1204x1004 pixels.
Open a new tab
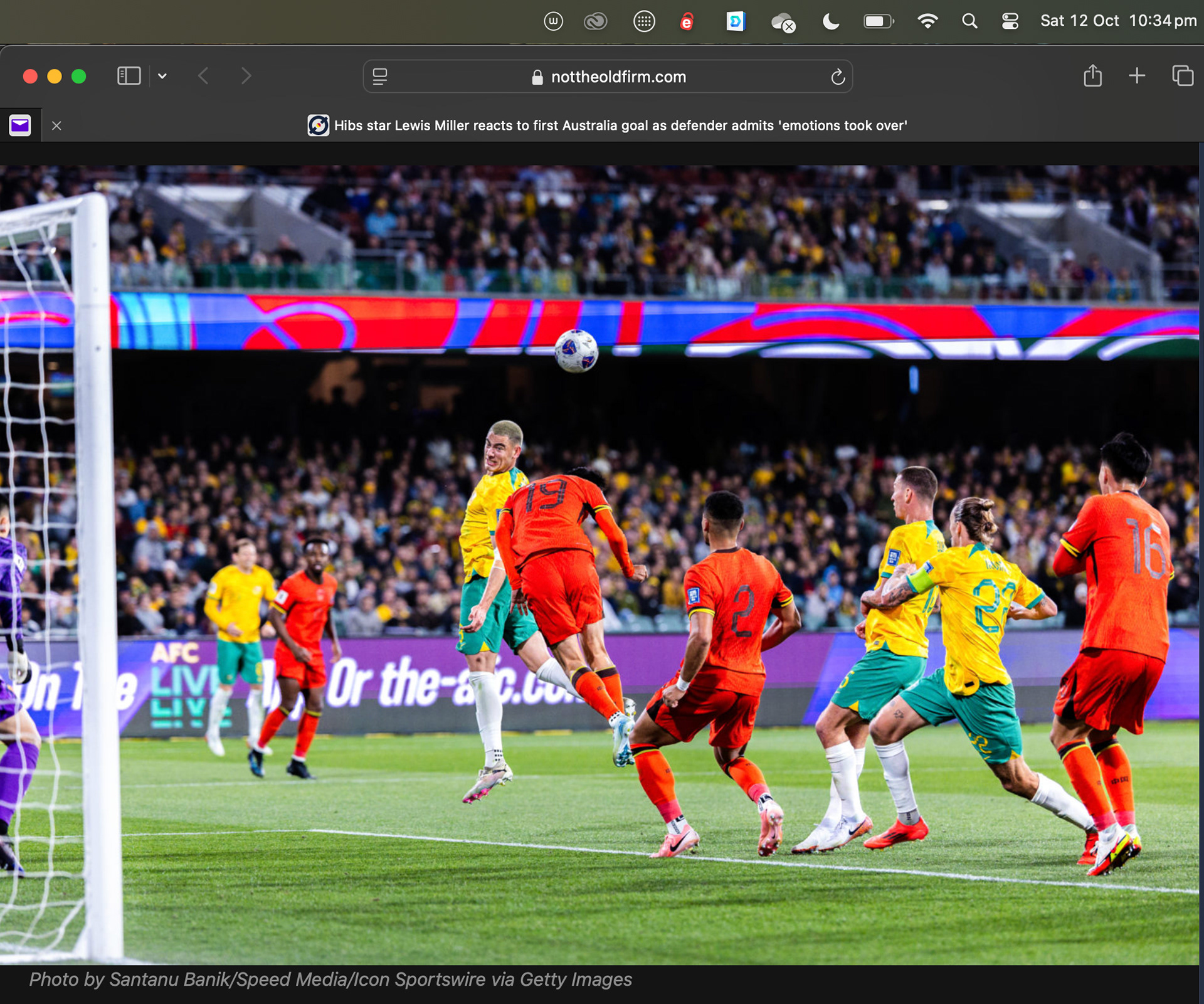pos(1137,76)
